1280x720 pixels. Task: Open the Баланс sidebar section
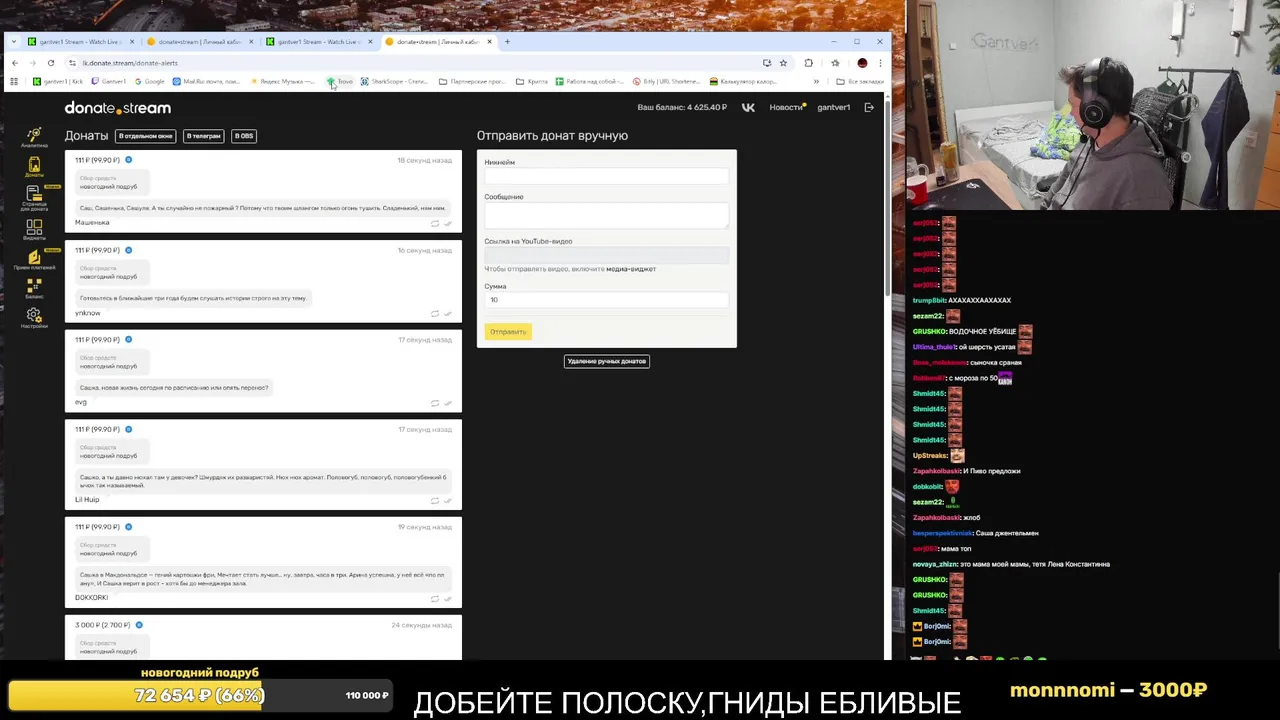click(x=34, y=288)
